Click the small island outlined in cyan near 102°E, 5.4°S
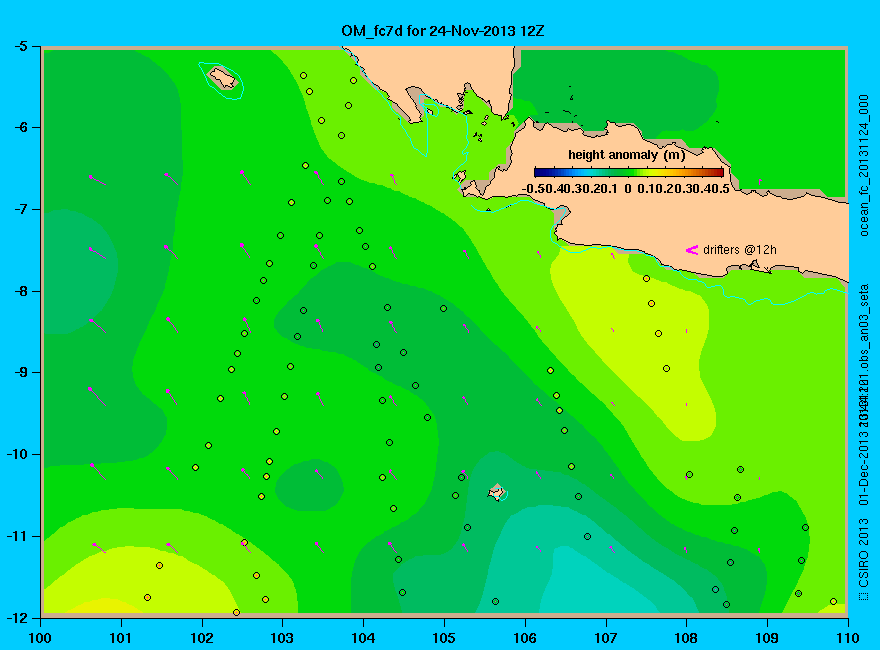This screenshot has width=880, height=650. [x=223, y=77]
